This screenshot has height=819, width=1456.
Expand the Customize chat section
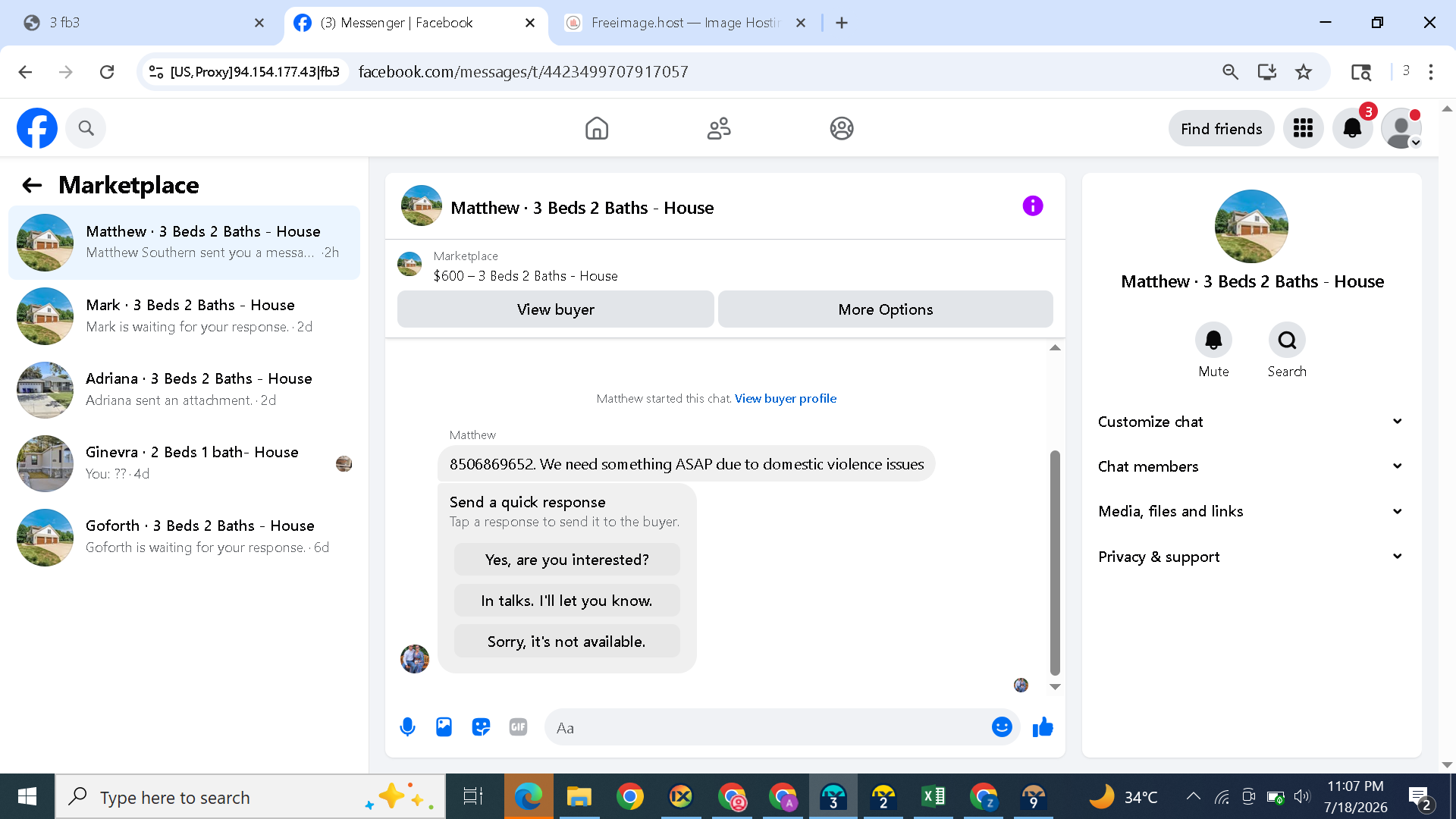pyautogui.click(x=1250, y=422)
